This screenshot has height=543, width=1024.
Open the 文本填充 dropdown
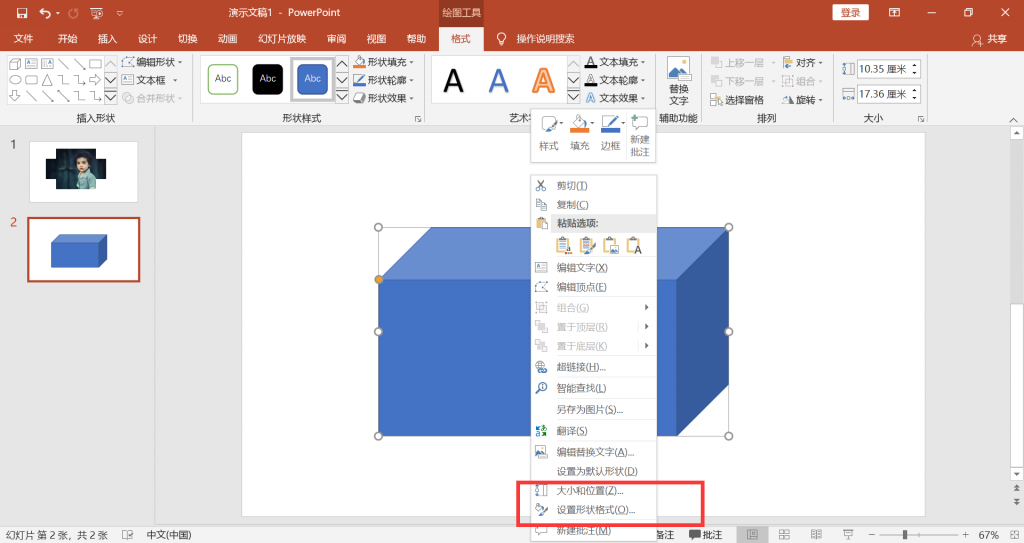(615, 62)
